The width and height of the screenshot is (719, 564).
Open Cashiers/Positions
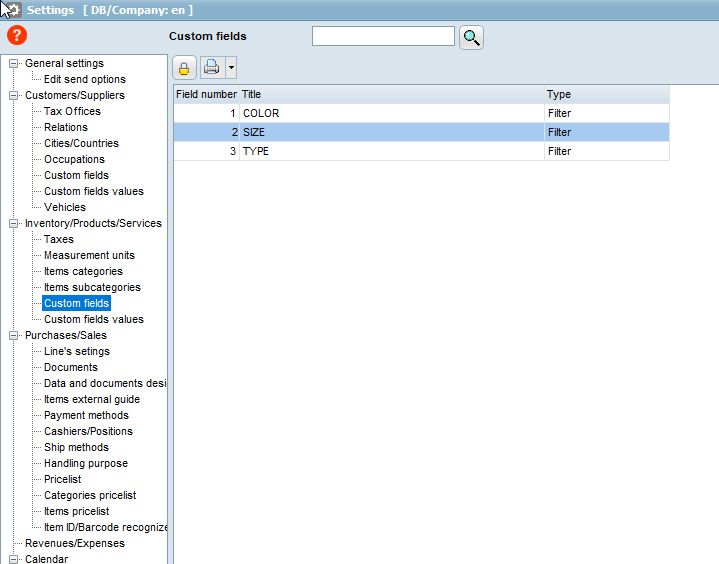pyautogui.click(x=88, y=431)
